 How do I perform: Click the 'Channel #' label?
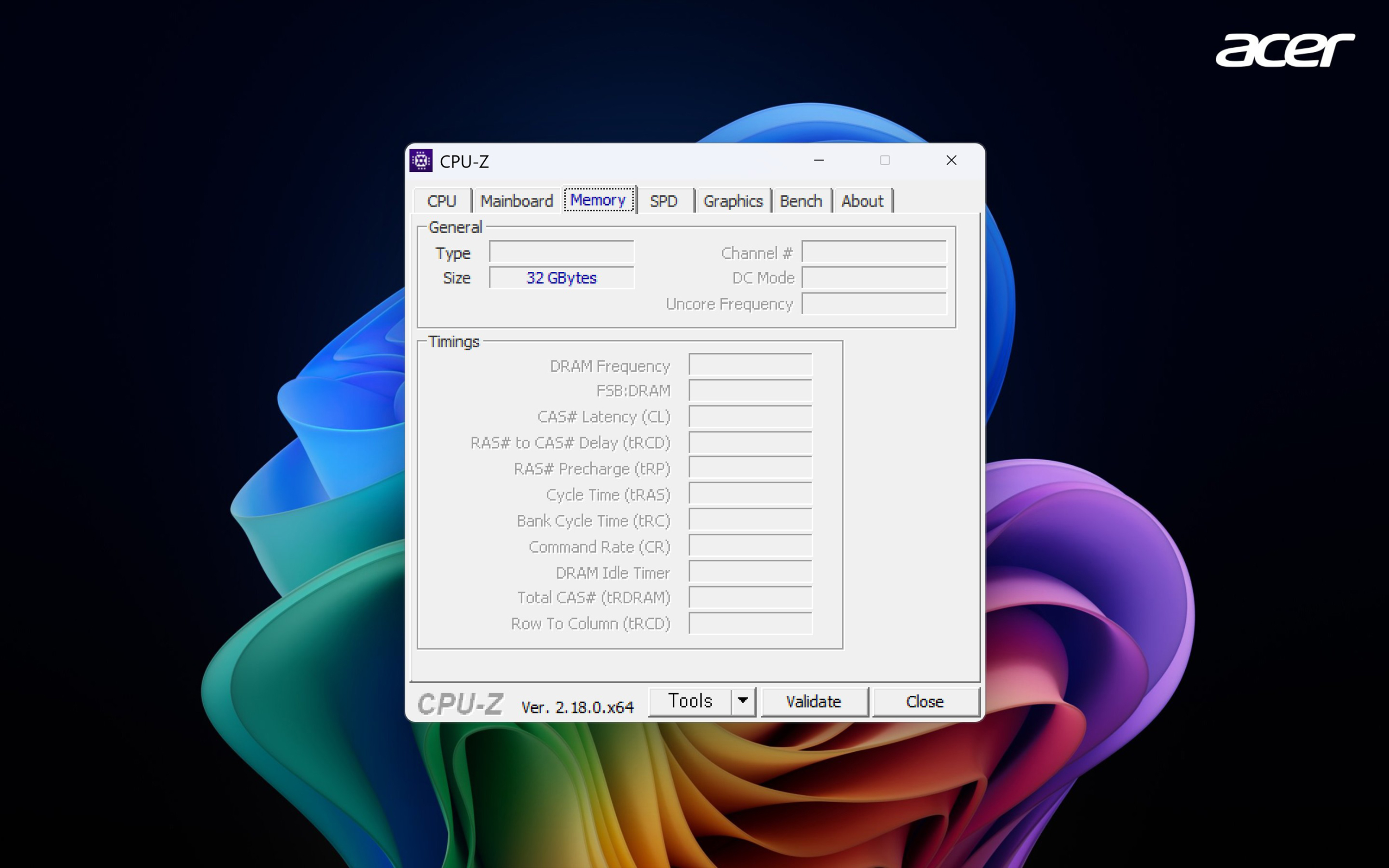[757, 253]
